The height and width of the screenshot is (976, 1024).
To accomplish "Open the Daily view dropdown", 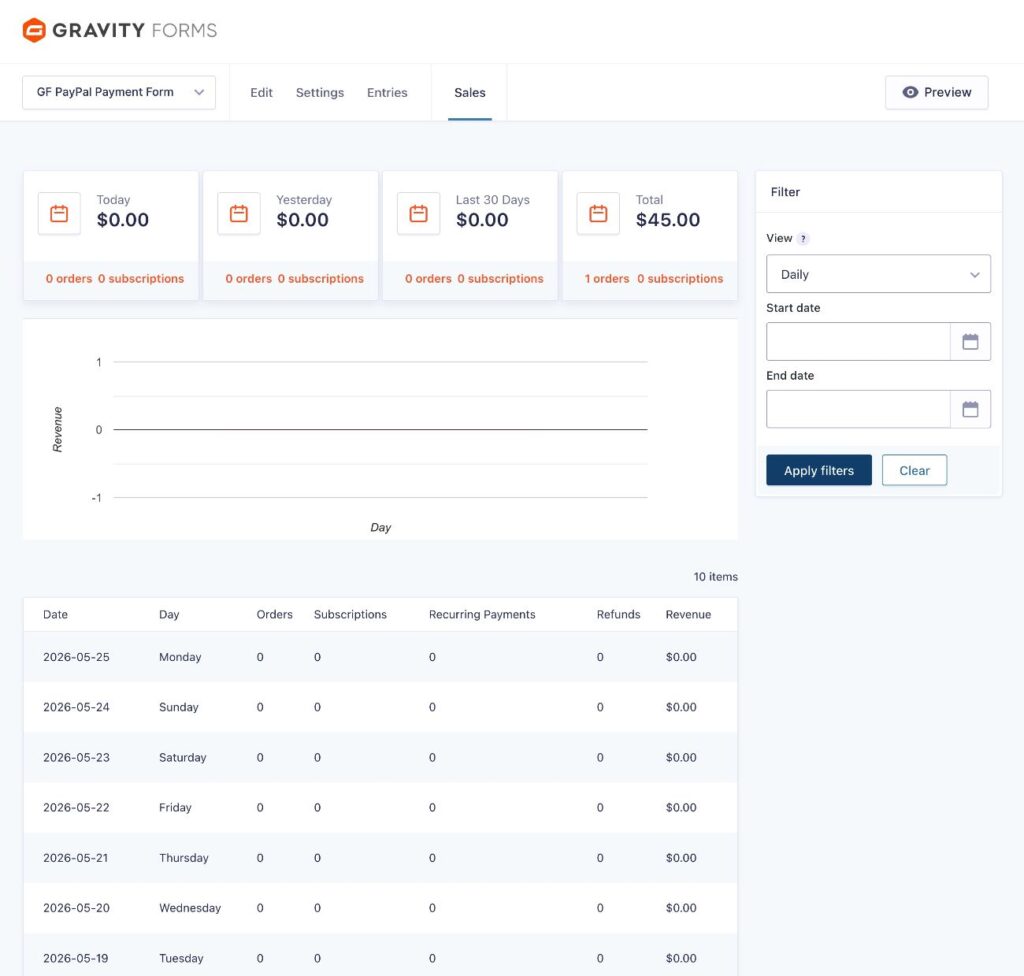I will (x=878, y=274).
